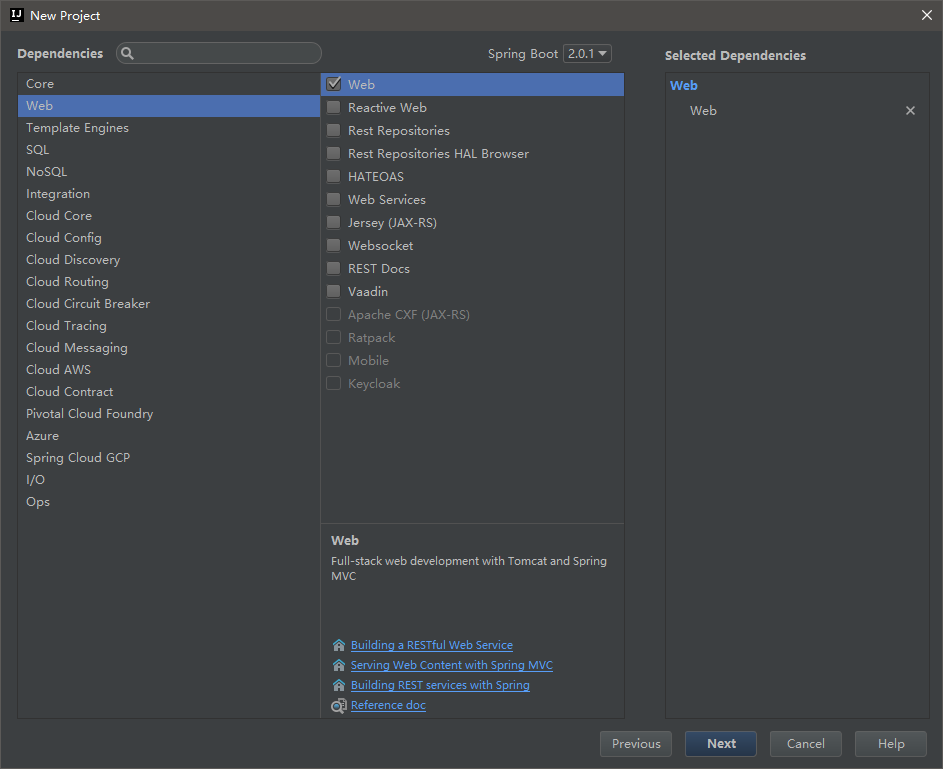This screenshot has width=943, height=769.
Task: Click the home icon beside Building REST services
Action: pyautogui.click(x=339, y=686)
